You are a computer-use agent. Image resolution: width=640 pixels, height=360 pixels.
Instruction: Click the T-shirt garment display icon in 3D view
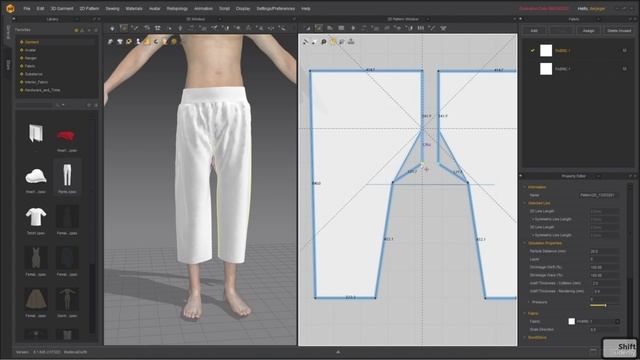(x=120, y=42)
